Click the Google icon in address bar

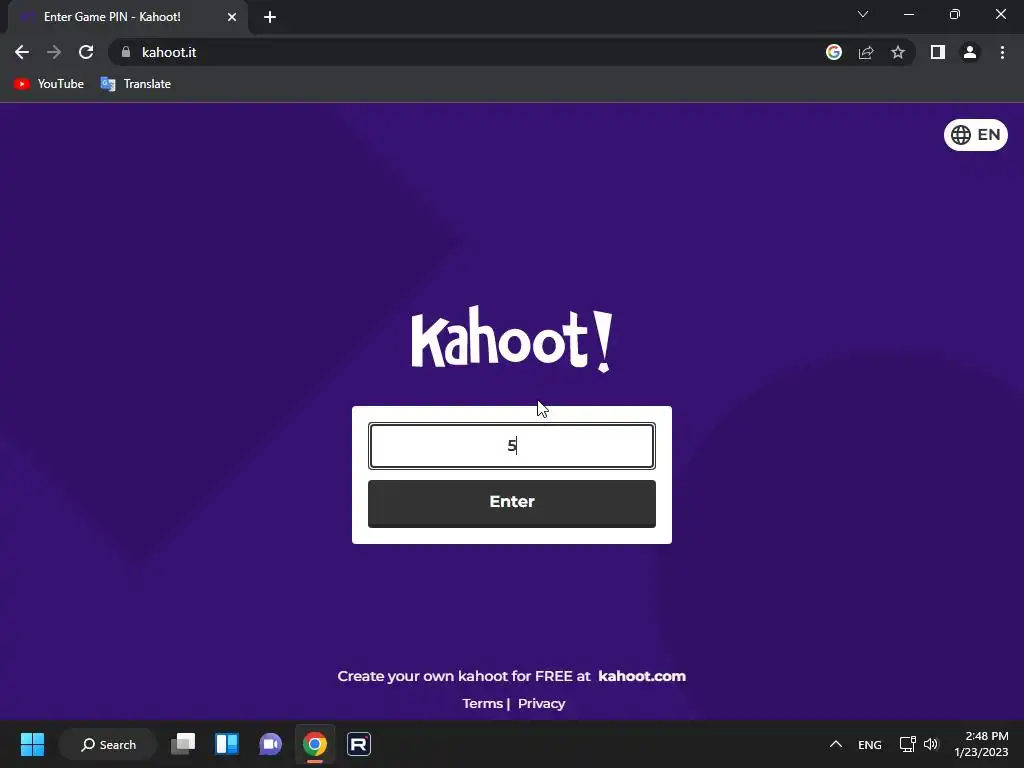point(834,52)
